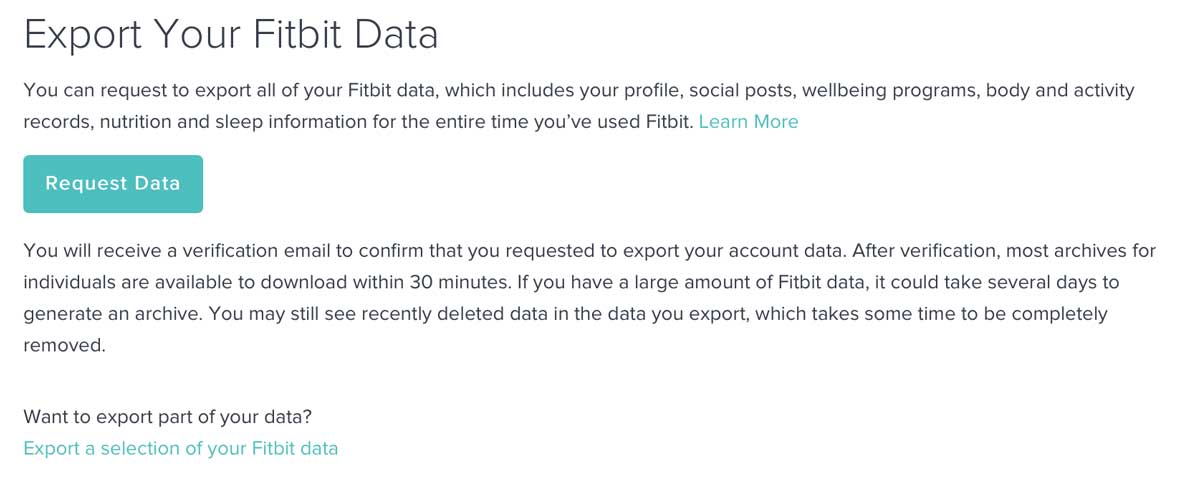
Task: Click the phrase 'body and activity'
Action: [x=1060, y=91]
